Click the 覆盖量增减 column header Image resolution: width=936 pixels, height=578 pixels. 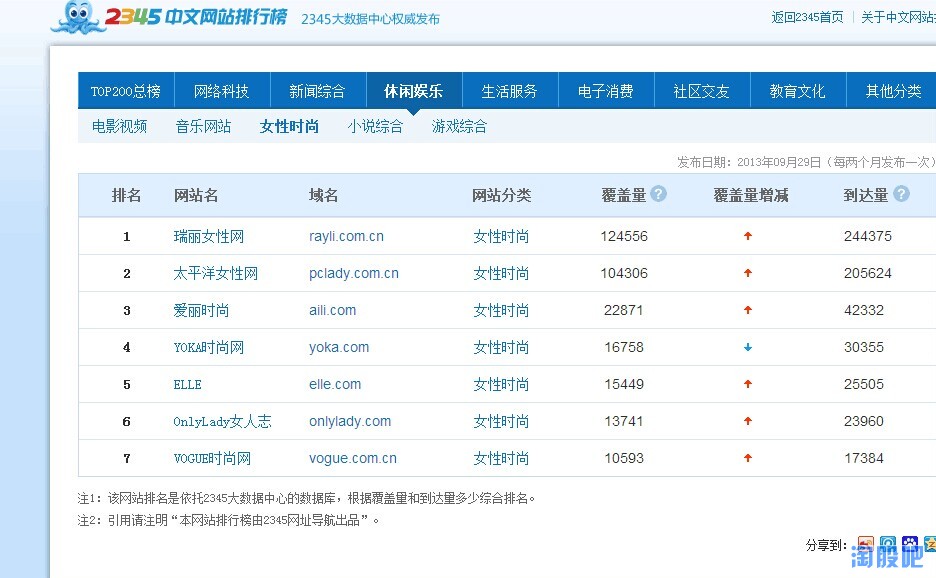pyautogui.click(x=751, y=195)
